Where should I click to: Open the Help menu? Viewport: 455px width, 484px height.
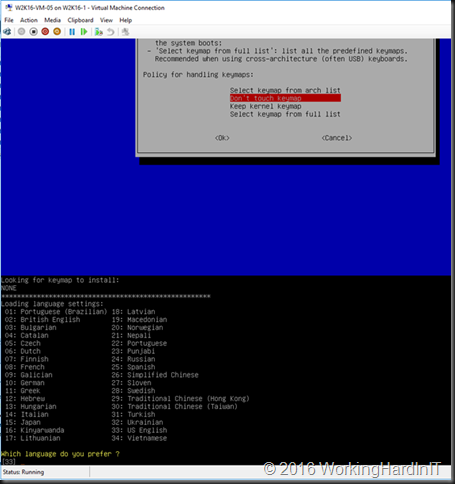pos(126,20)
